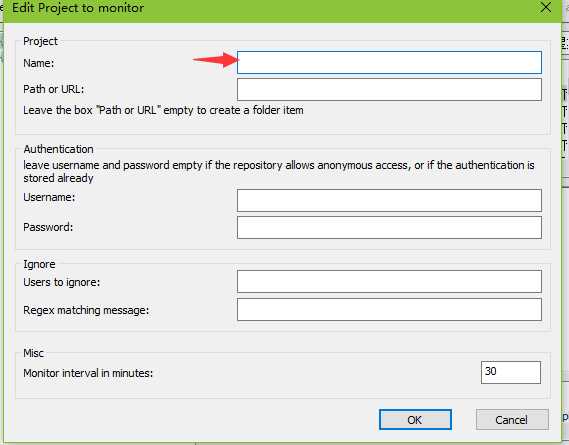Click the "Username:" label text

pyautogui.click(x=49, y=197)
